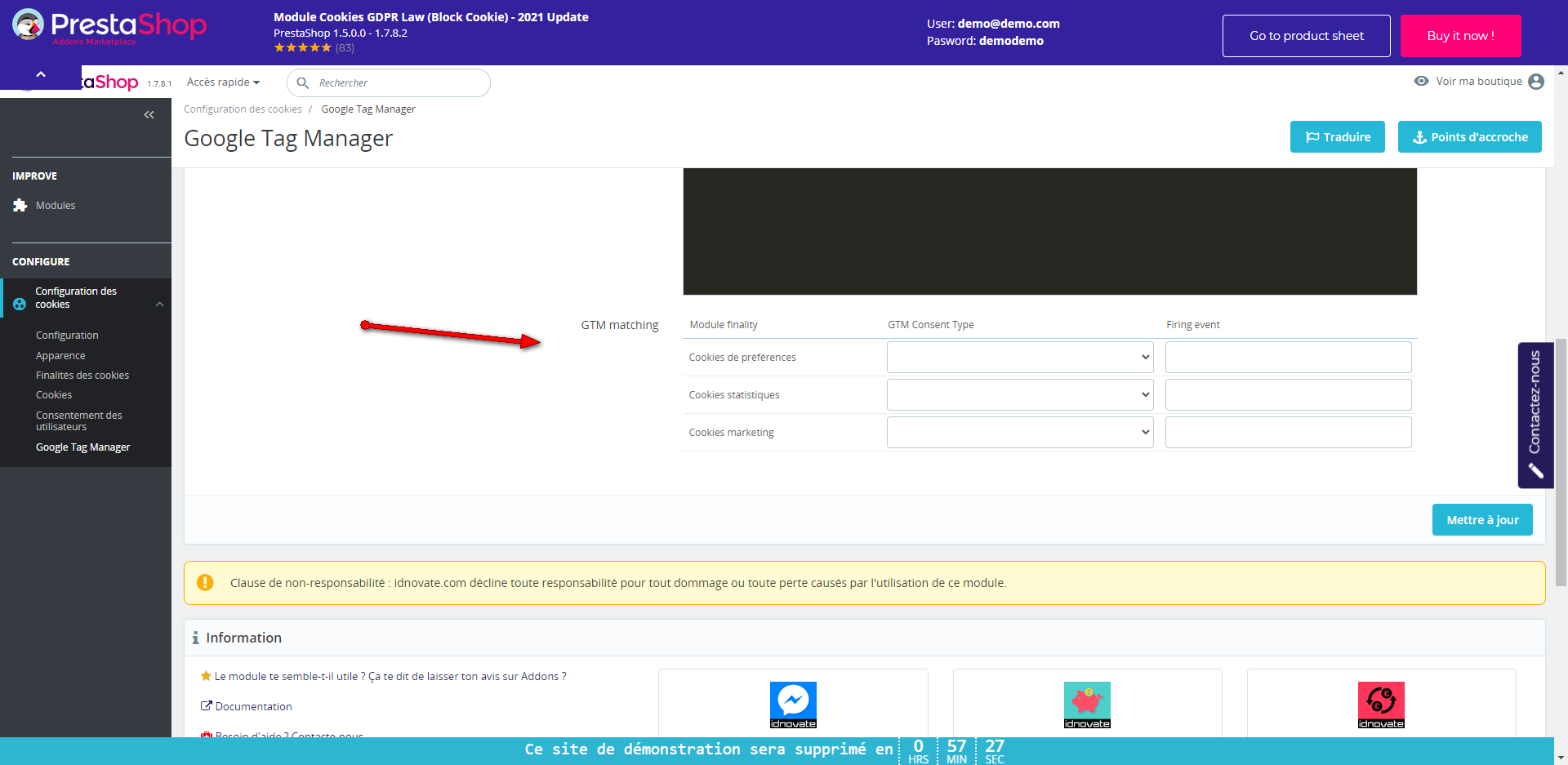
Task: Open GTM Consent Type dropdown for Cookies de préférences
Action: tap(1020, 357)
